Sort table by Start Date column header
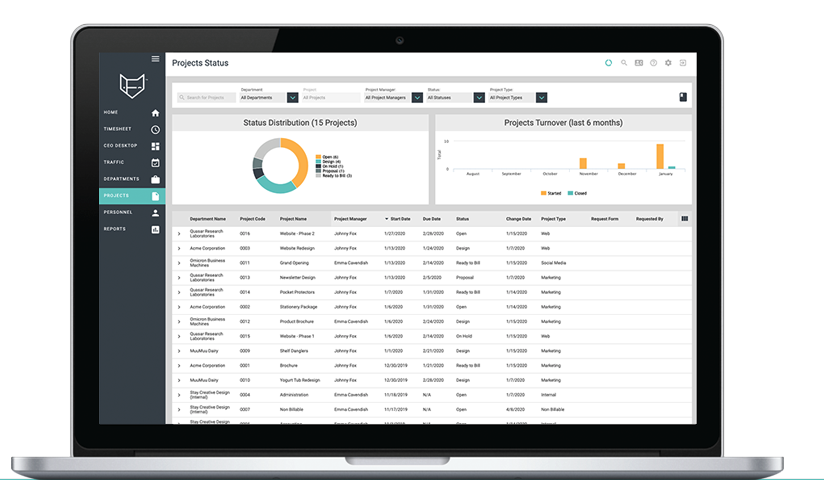Viewport: 824px width, 480px height. pos(400,218)
